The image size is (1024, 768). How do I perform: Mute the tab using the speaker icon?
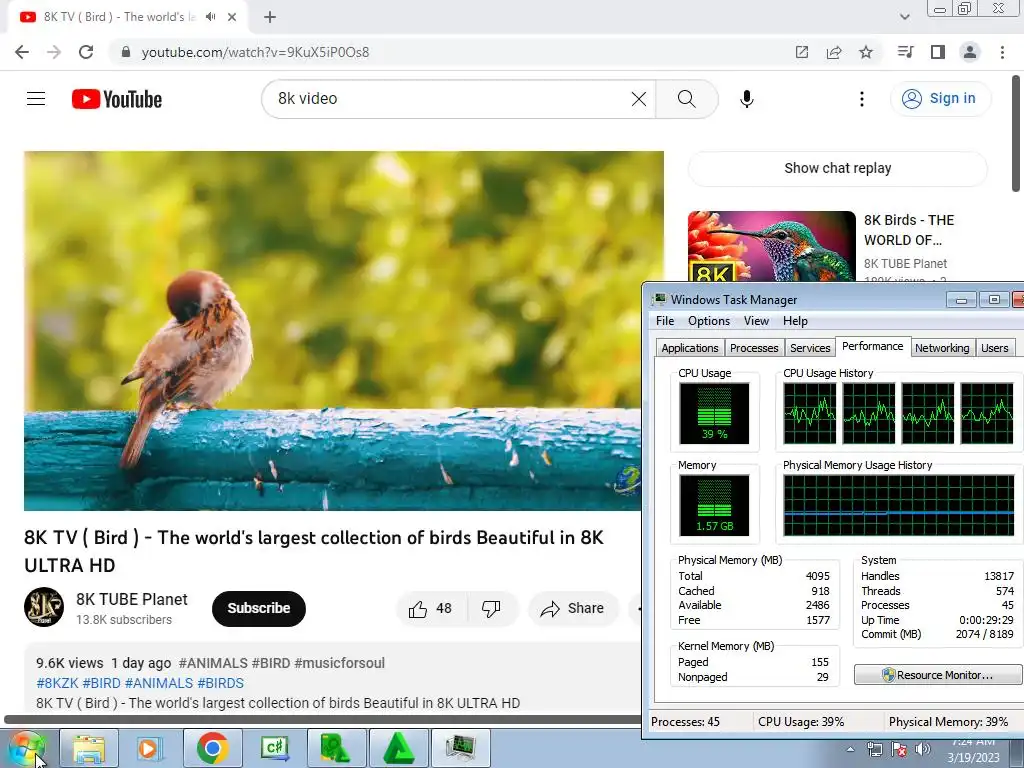pyautogui.click(x=210, y=17)
